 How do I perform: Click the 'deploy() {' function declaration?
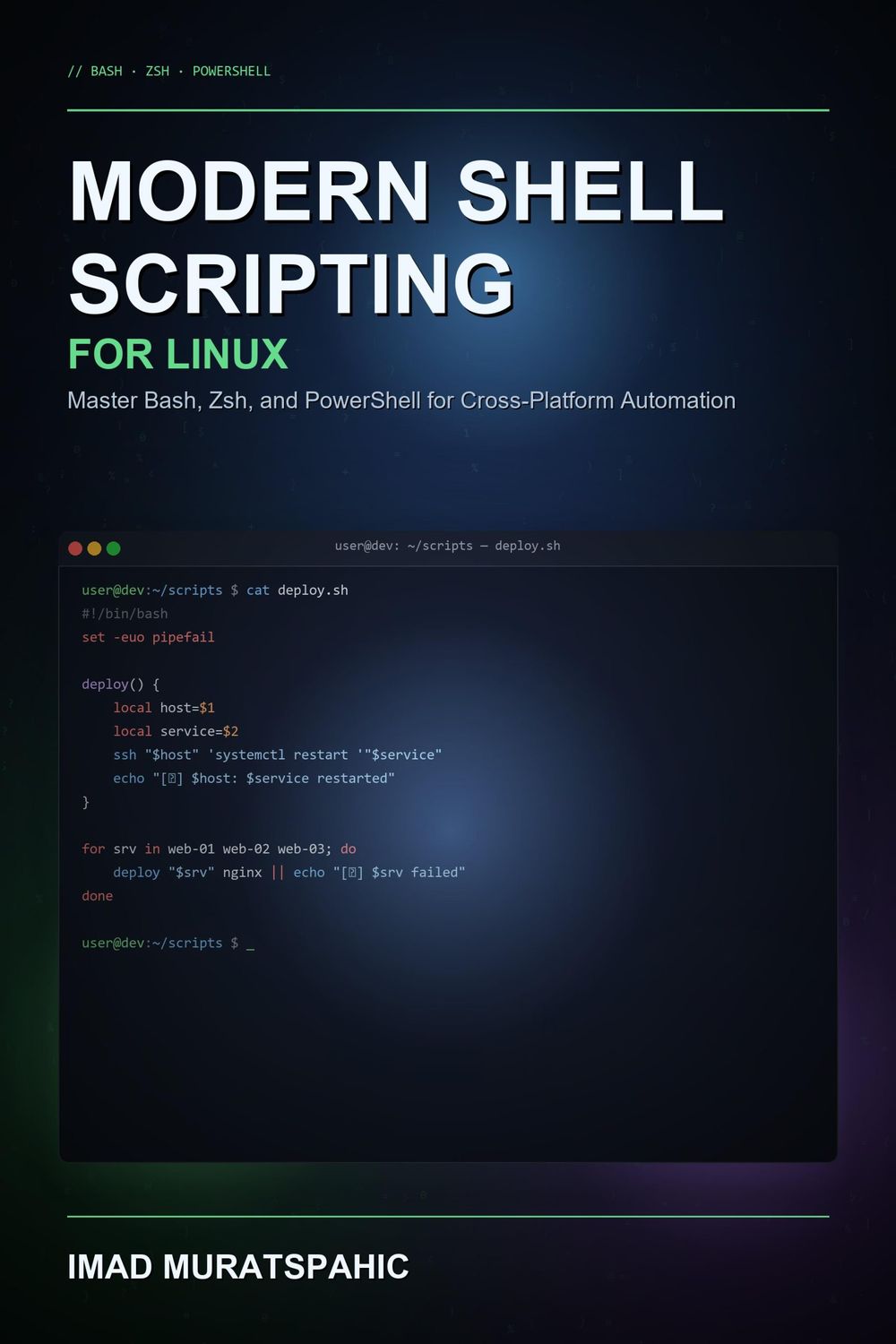click(x=121, y=685)
